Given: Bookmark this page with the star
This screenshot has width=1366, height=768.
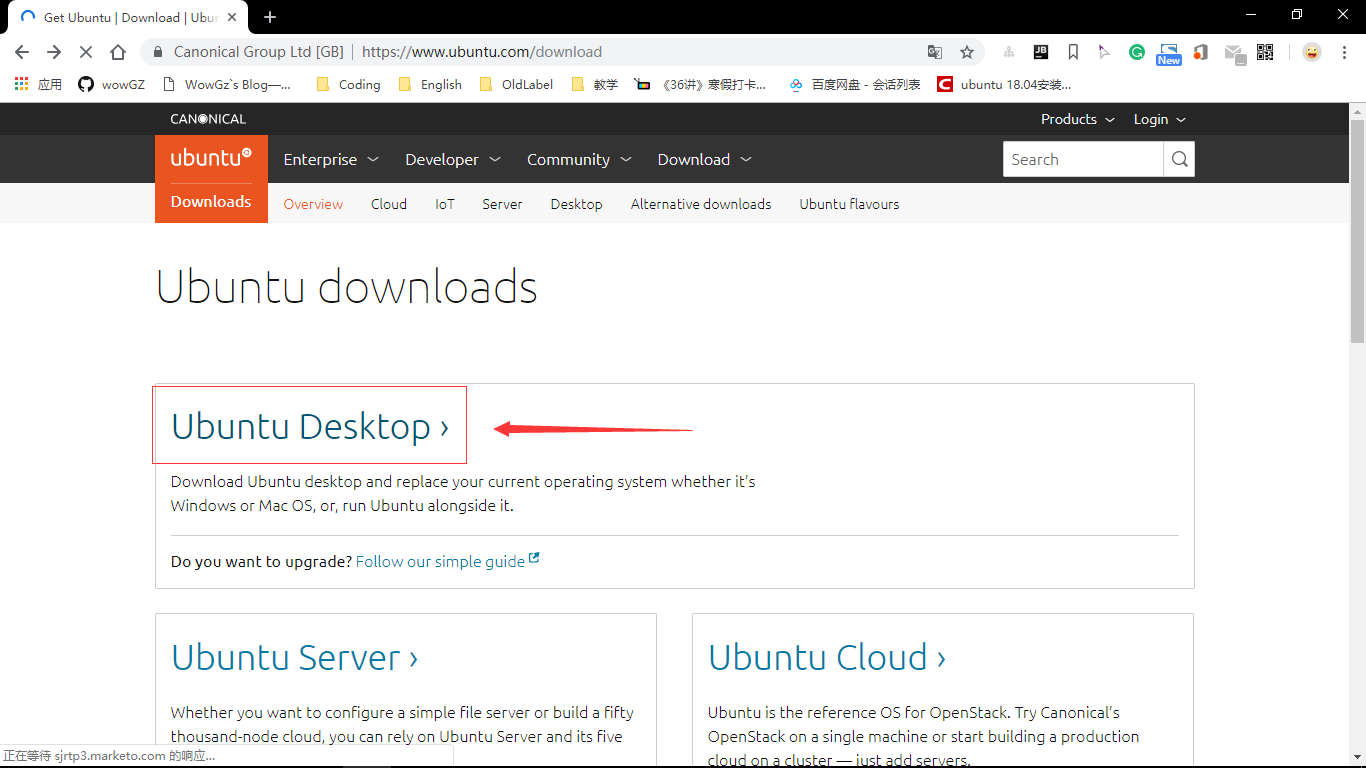Looking at the screenshot, I should coord(967,52).
